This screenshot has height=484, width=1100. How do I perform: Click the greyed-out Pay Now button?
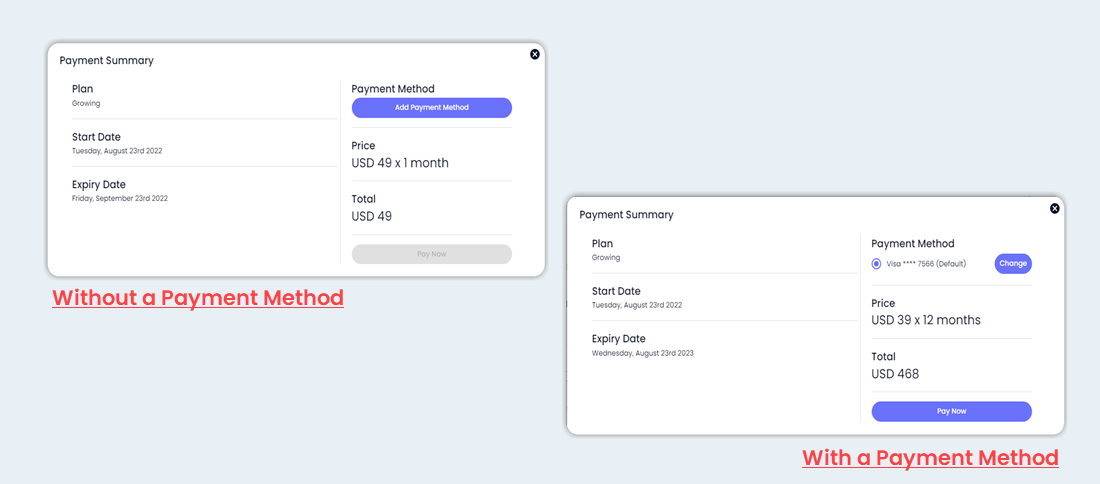pyautogui.click(x=431, y=254)
